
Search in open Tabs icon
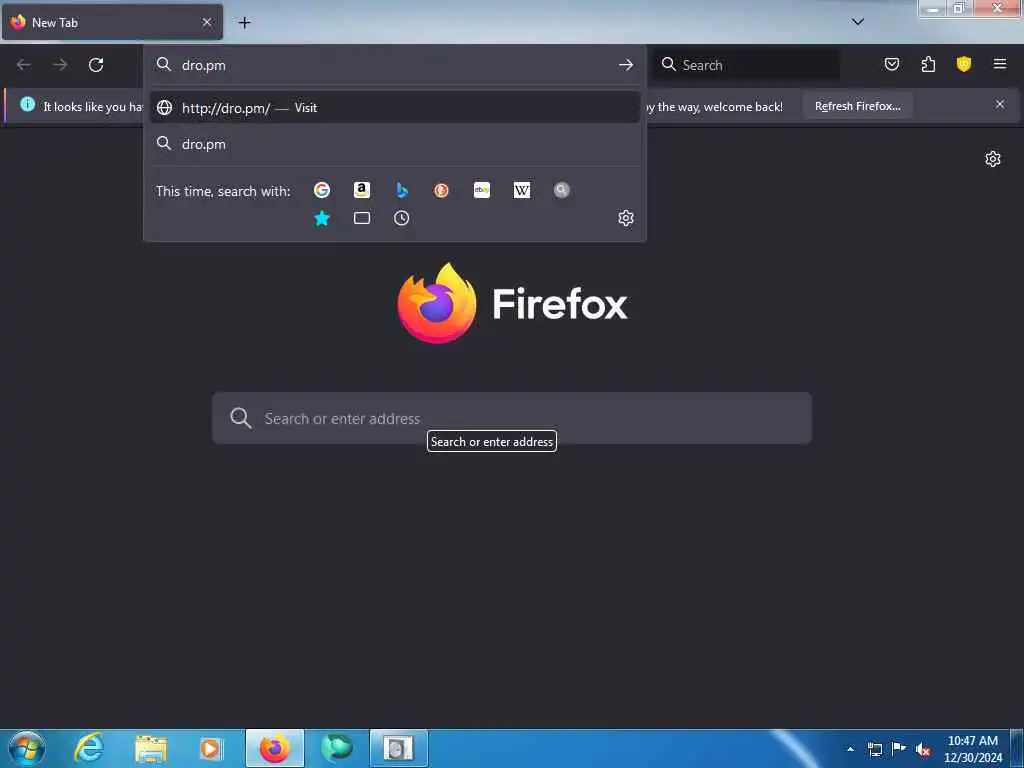362,218
